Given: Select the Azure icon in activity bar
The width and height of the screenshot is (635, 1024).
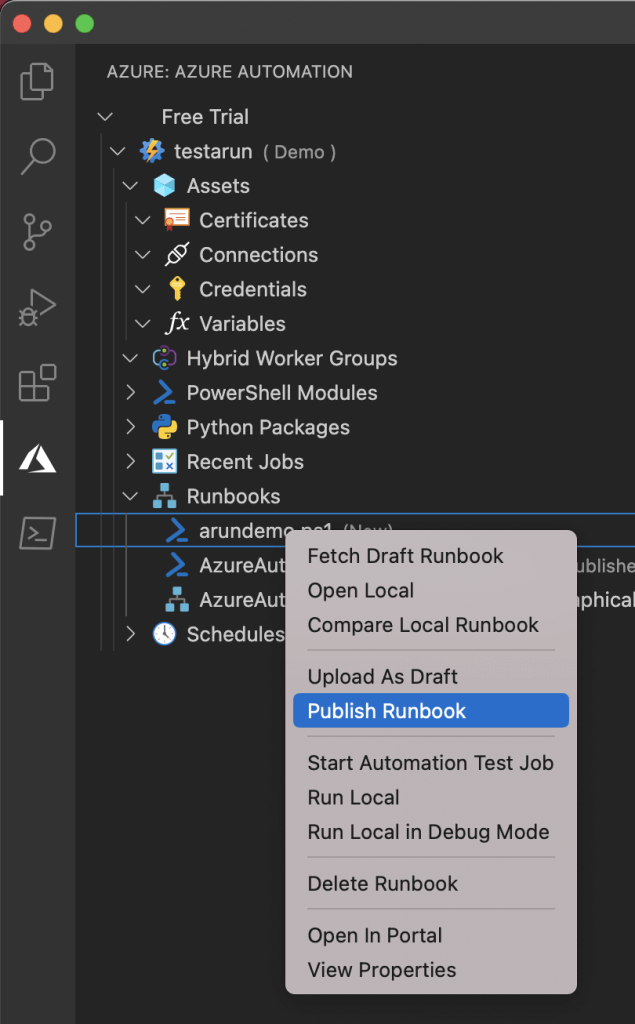Looking at the screenshot, I should [37, 459].
